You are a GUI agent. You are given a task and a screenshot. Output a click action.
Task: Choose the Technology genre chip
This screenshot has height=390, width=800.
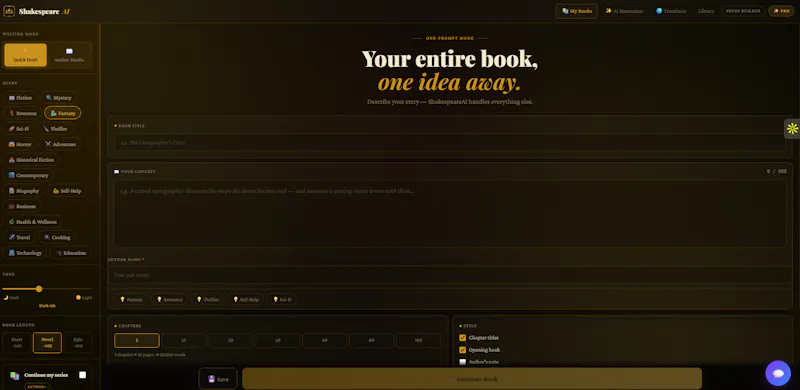click(x=25, y=253)
